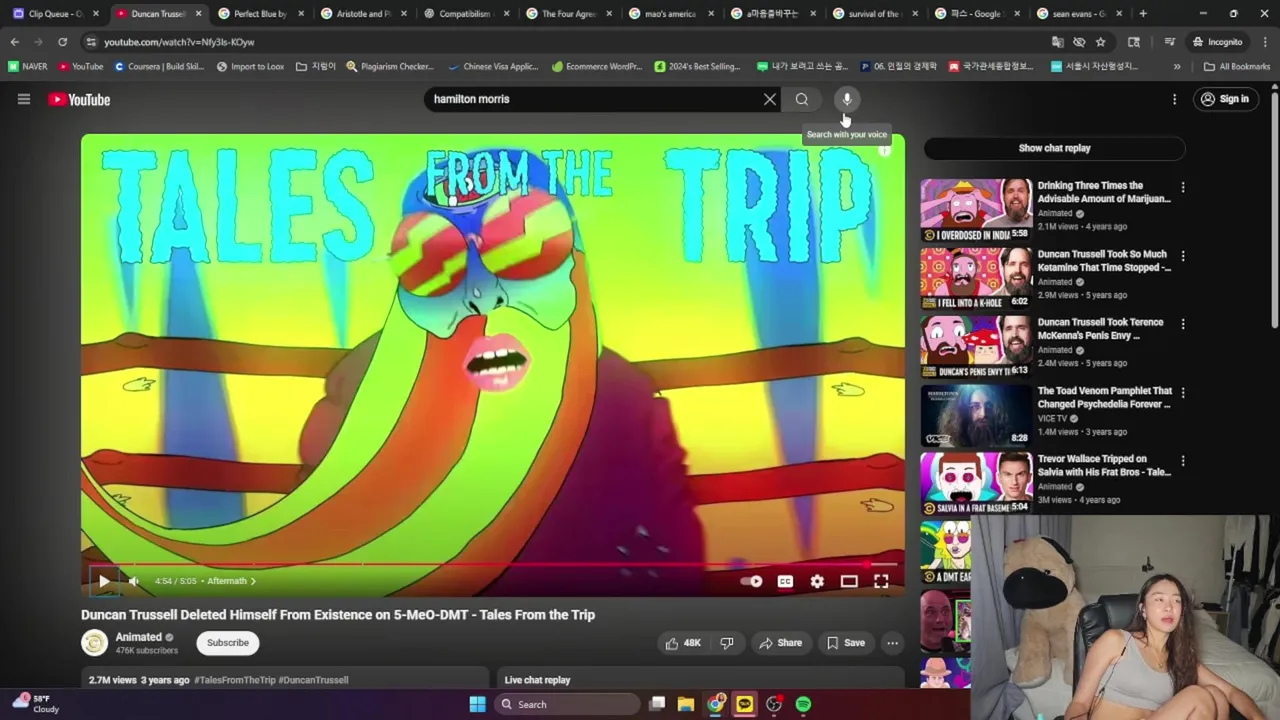The height and width of the screenshot is (720, 1280).
Task: Open options for 'Trevor Wallace Tripped' video
Action: pos(1183,460)
